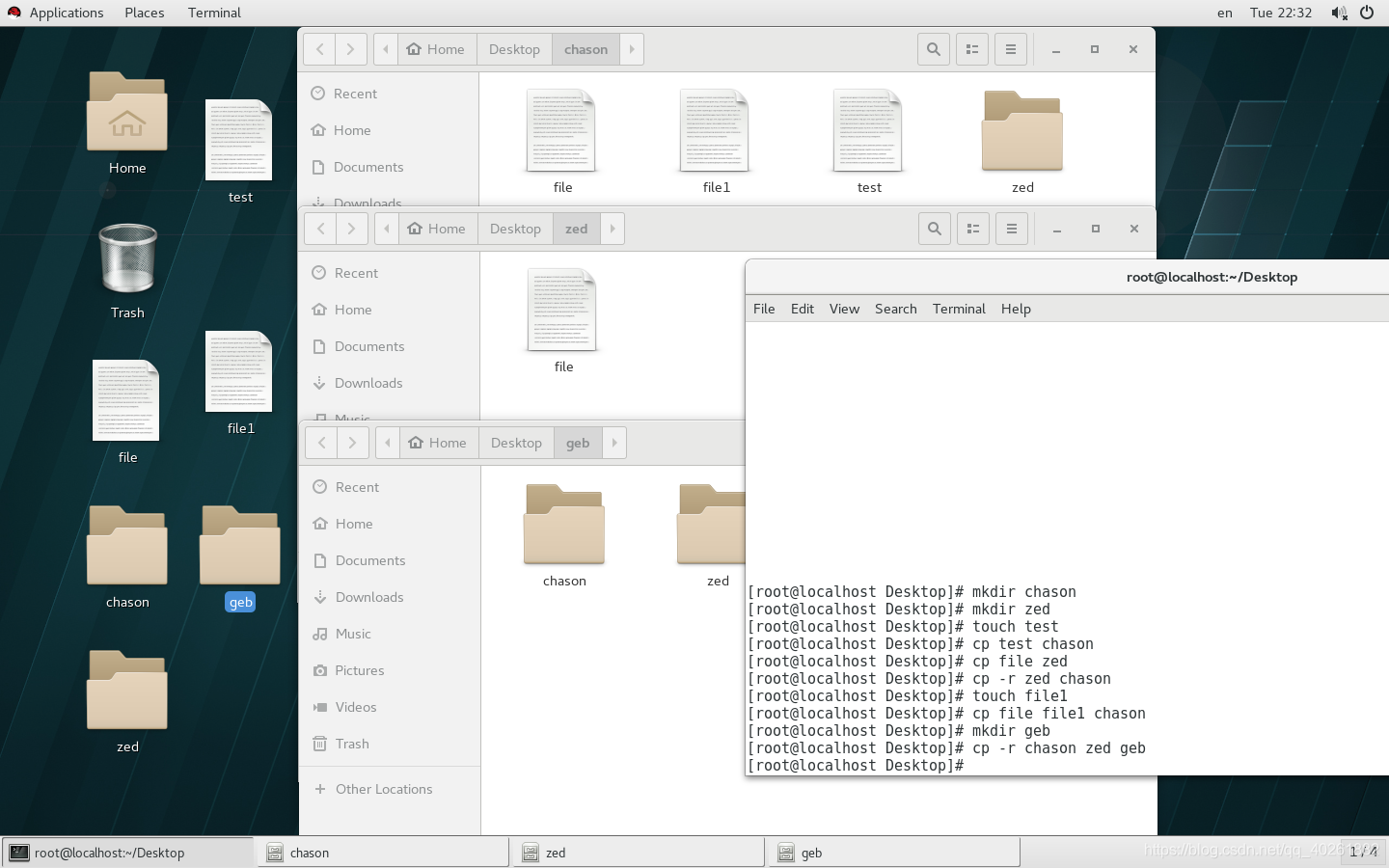Expand the path bar left arrow in the geb window
Viewport: 1389px width, 868px height.
(388, 443)
